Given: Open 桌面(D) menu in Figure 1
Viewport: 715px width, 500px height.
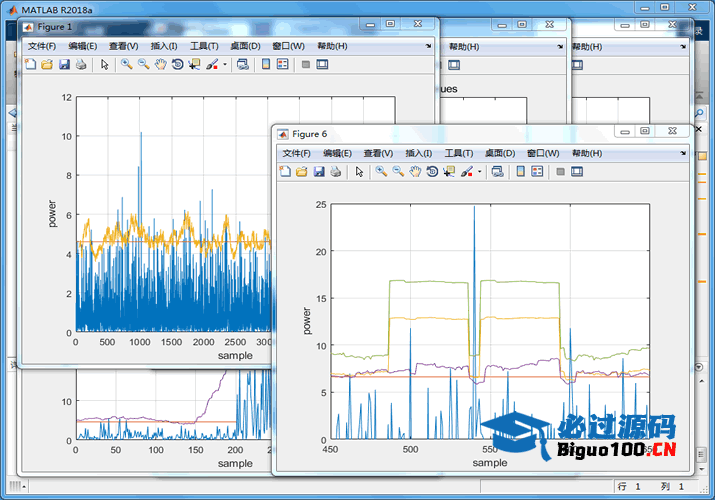Looking at the screenshot, I should coord(245,46).
